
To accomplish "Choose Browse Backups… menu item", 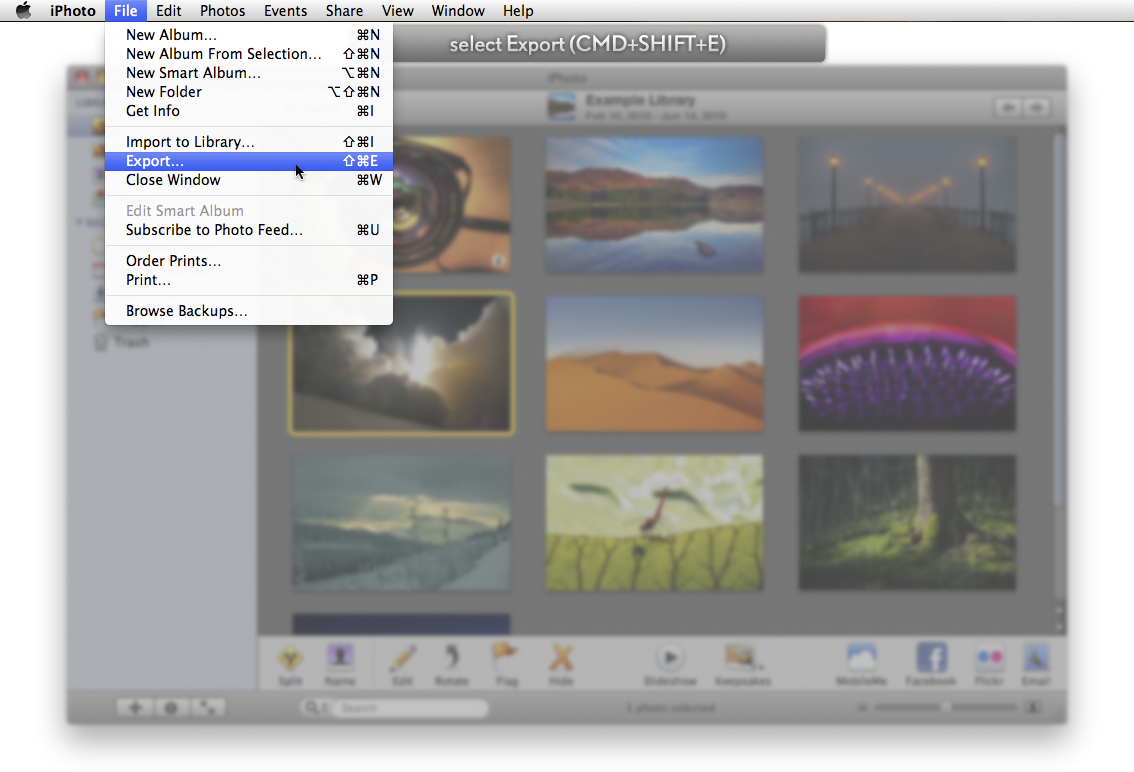I will click(249, 311).
